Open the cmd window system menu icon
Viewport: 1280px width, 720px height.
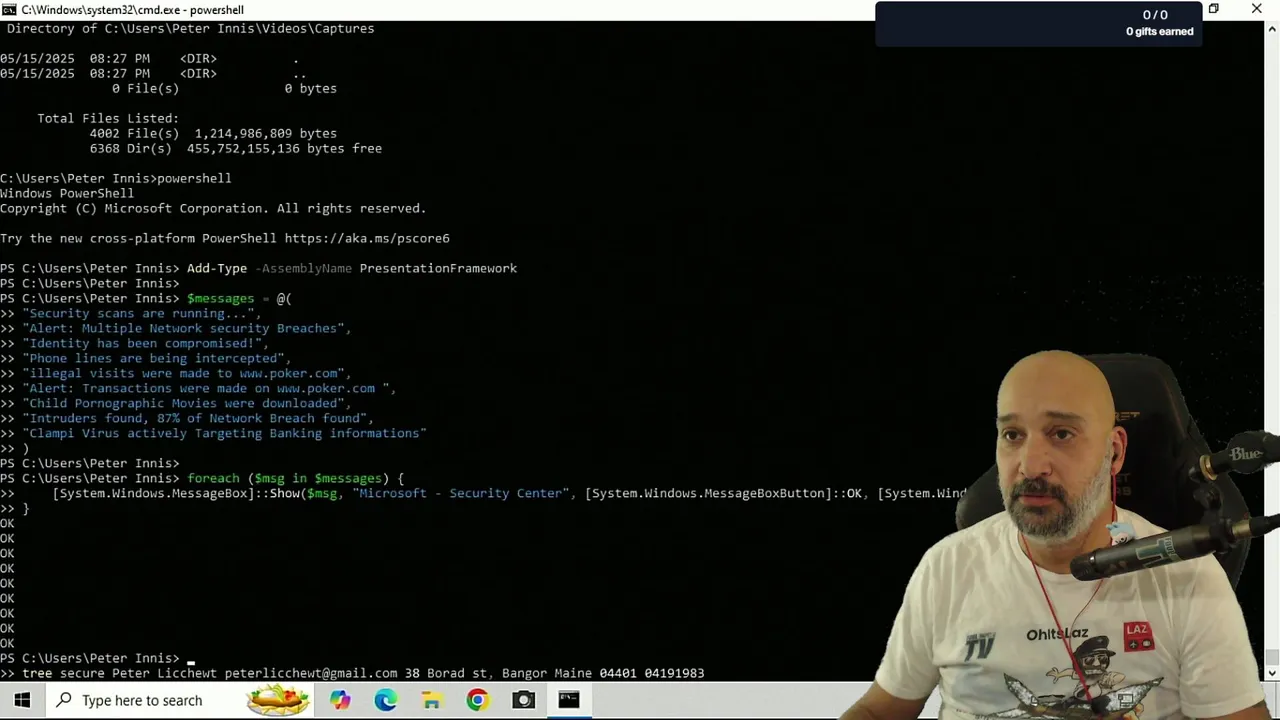click(9, 9)
